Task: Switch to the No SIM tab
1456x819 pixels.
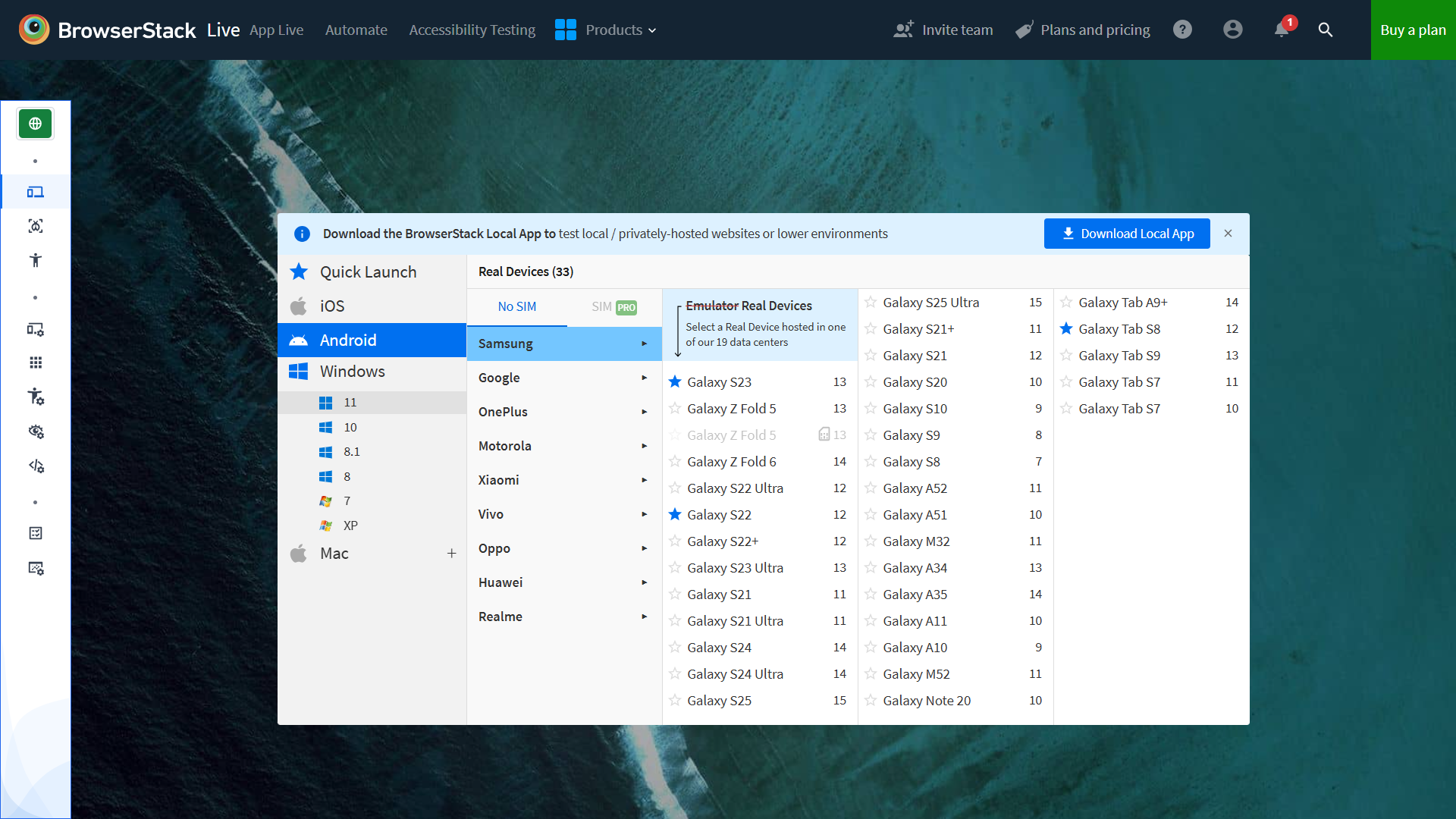Action: (x=517, y=306)
